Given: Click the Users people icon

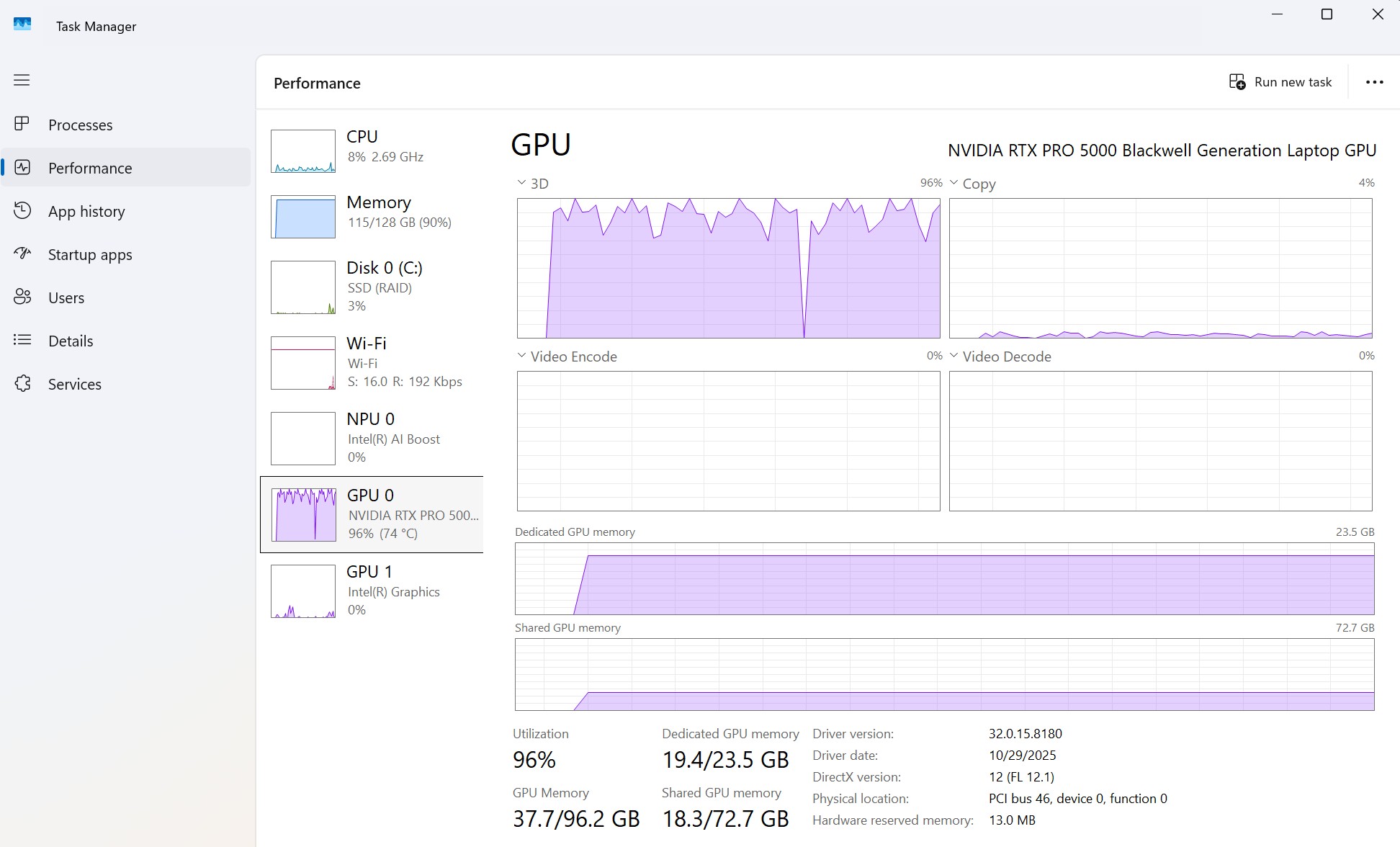Looking at the screenshot, I should pos(22,297).
